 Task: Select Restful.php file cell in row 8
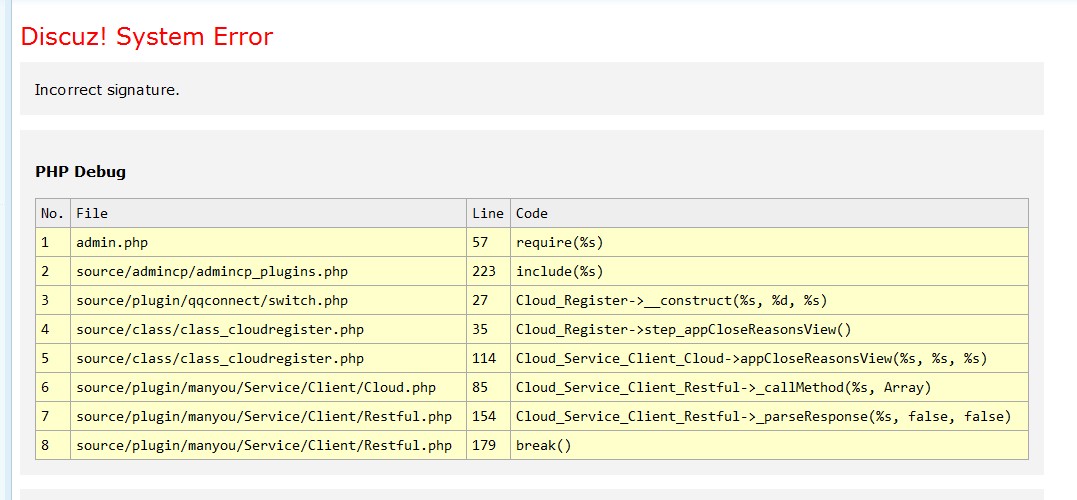coord(269,446)
